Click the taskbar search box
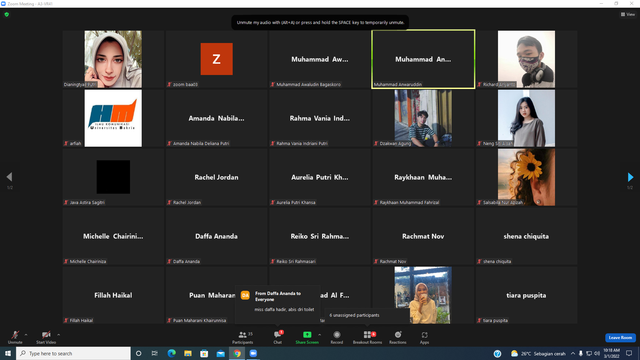Viewport: 640px width, 360px height. pos(73,353)
